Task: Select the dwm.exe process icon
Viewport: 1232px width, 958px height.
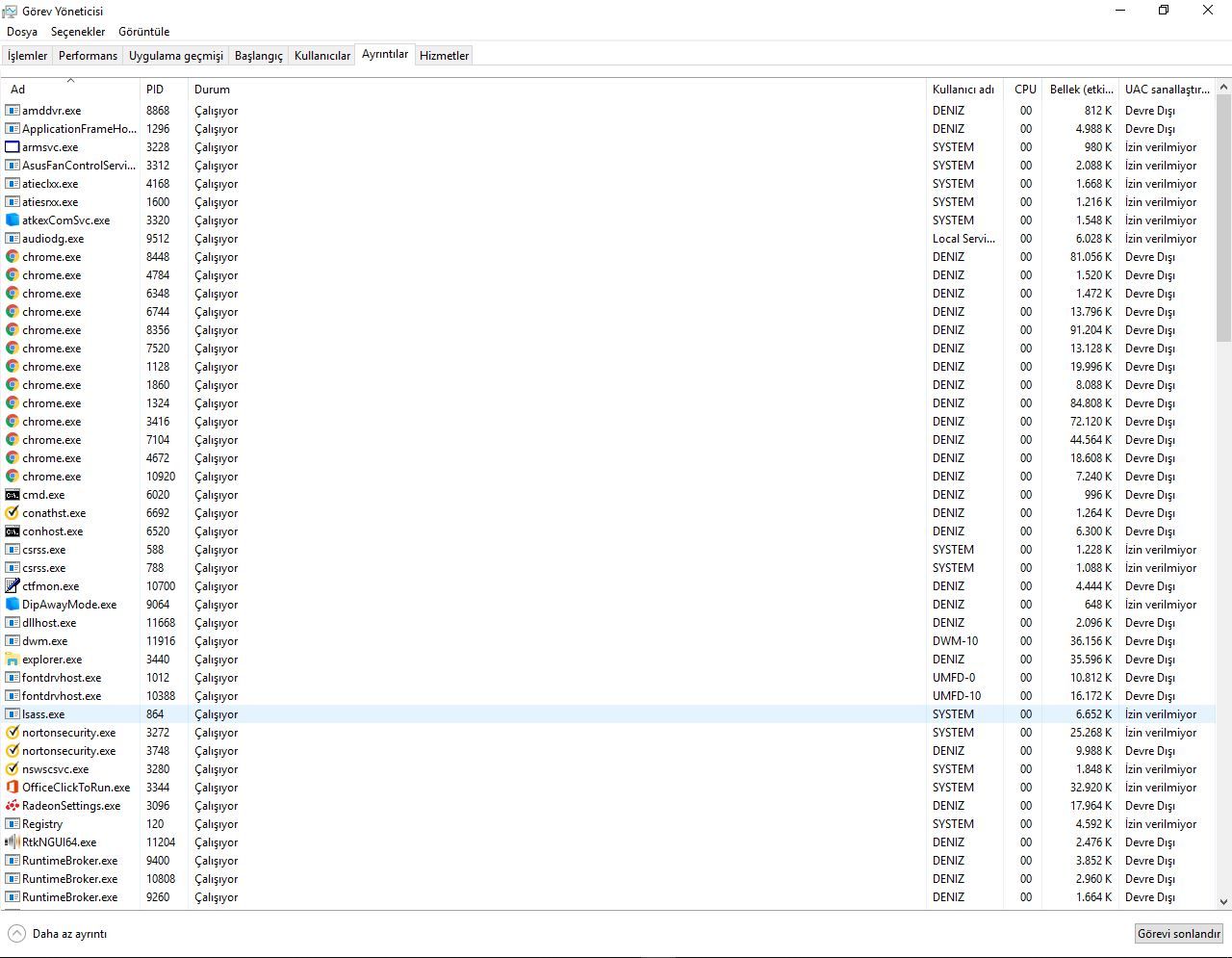Action: point(13,641)
